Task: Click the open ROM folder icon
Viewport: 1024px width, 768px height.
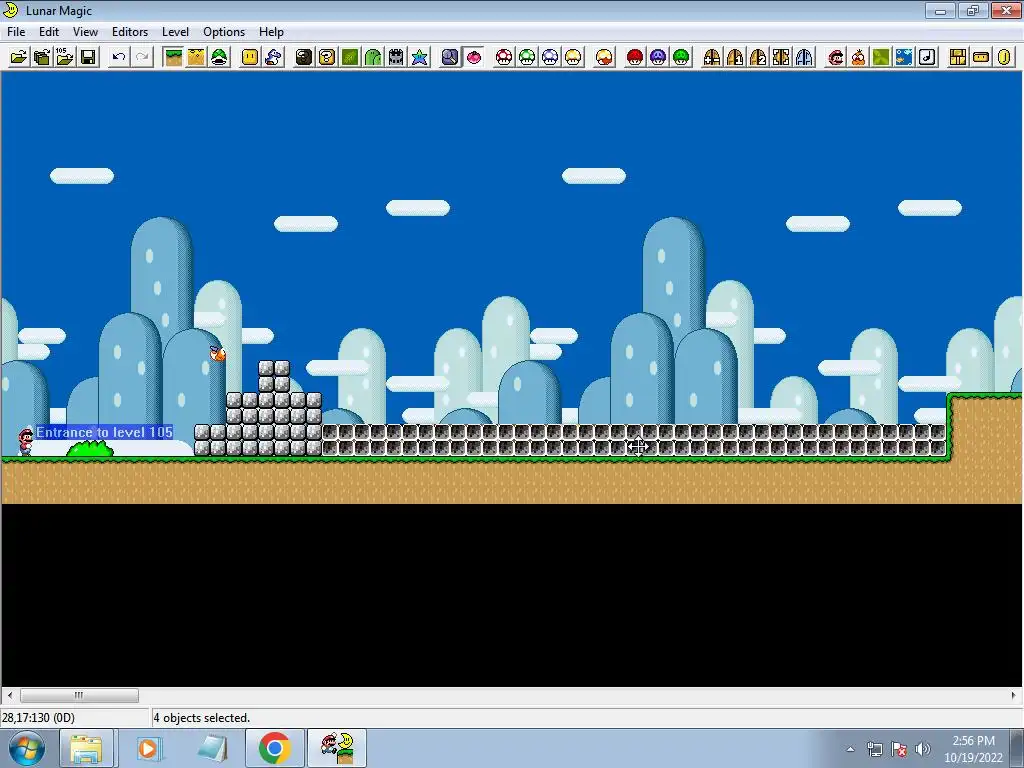Action: pyautogui.click(x=19, y=57)
